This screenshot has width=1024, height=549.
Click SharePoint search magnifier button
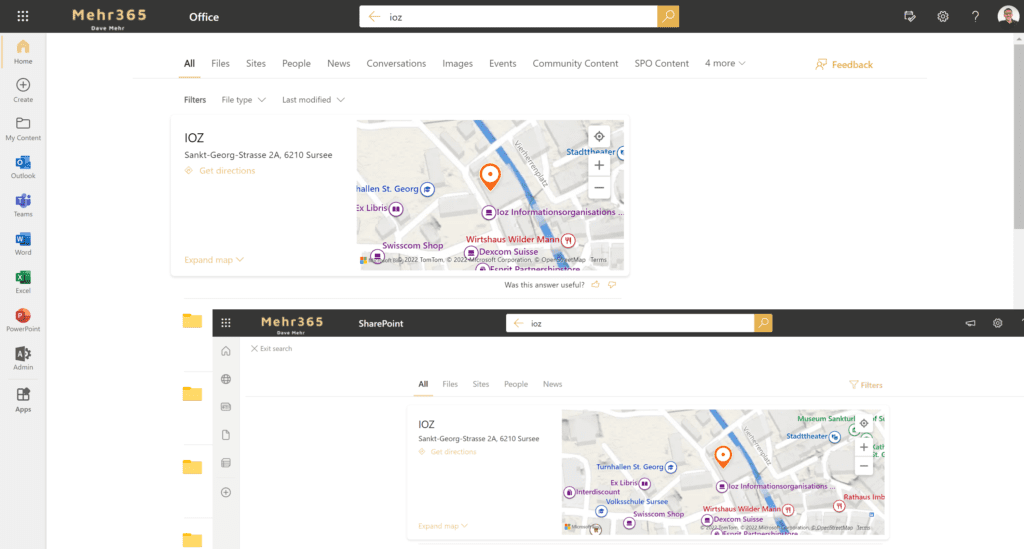coord(763,323)
